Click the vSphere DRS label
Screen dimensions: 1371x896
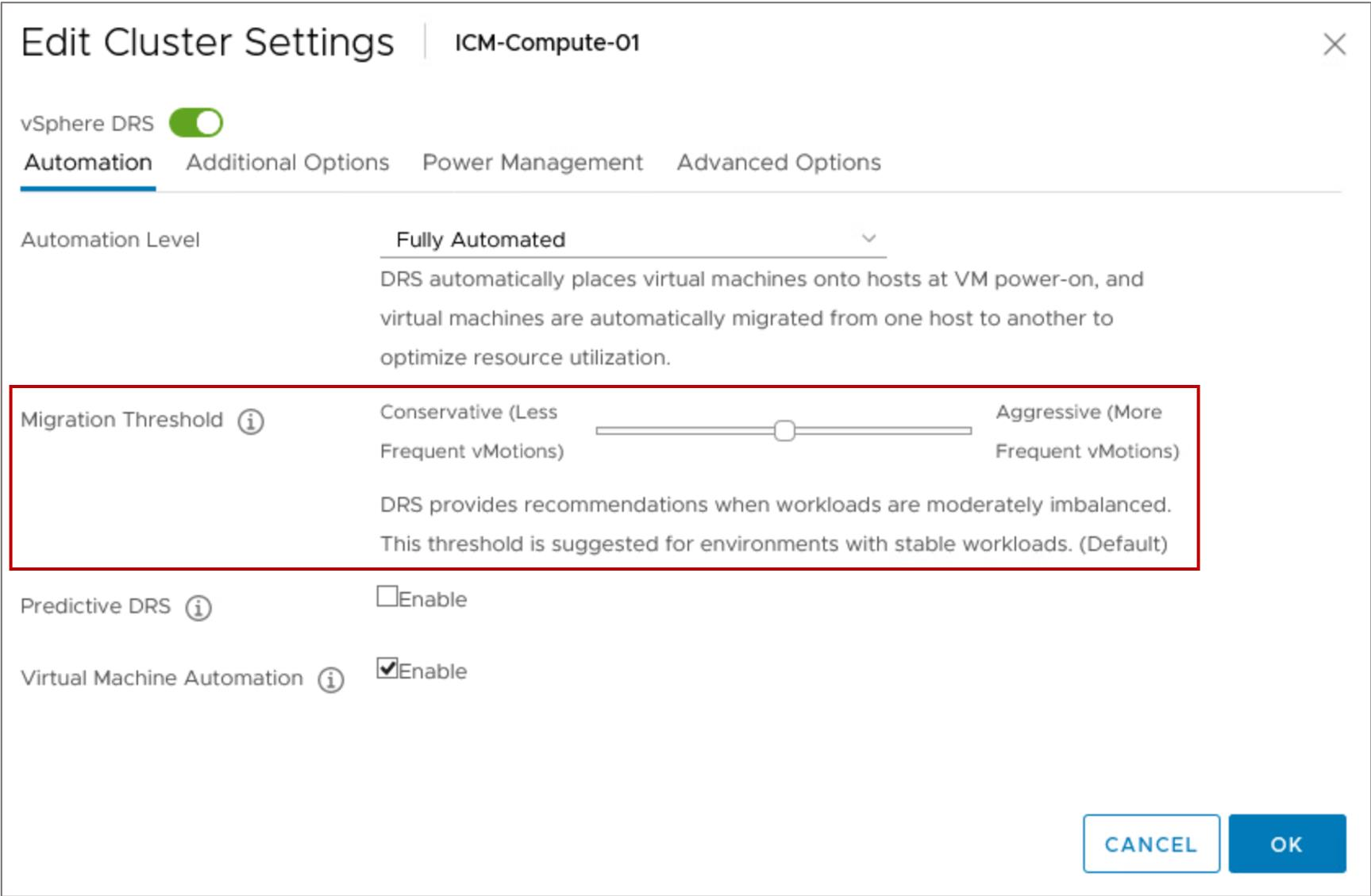pyautogui.click(x=87, y=124)
